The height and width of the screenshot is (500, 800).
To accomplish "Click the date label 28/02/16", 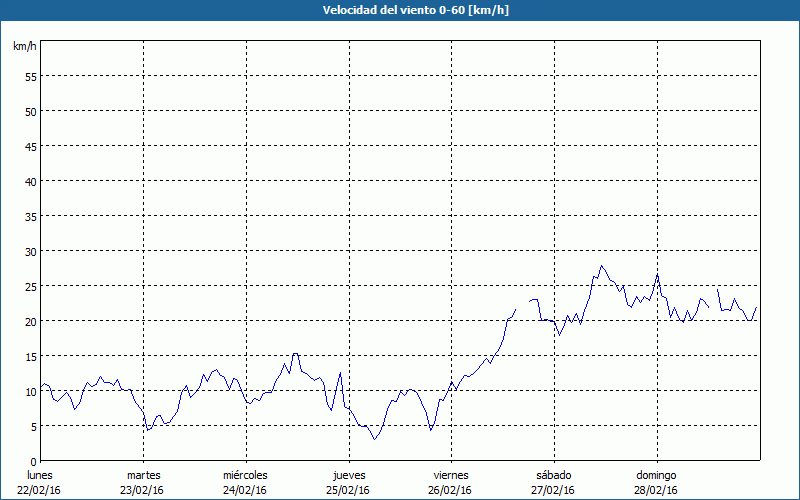I will click(x=656, y=490).
